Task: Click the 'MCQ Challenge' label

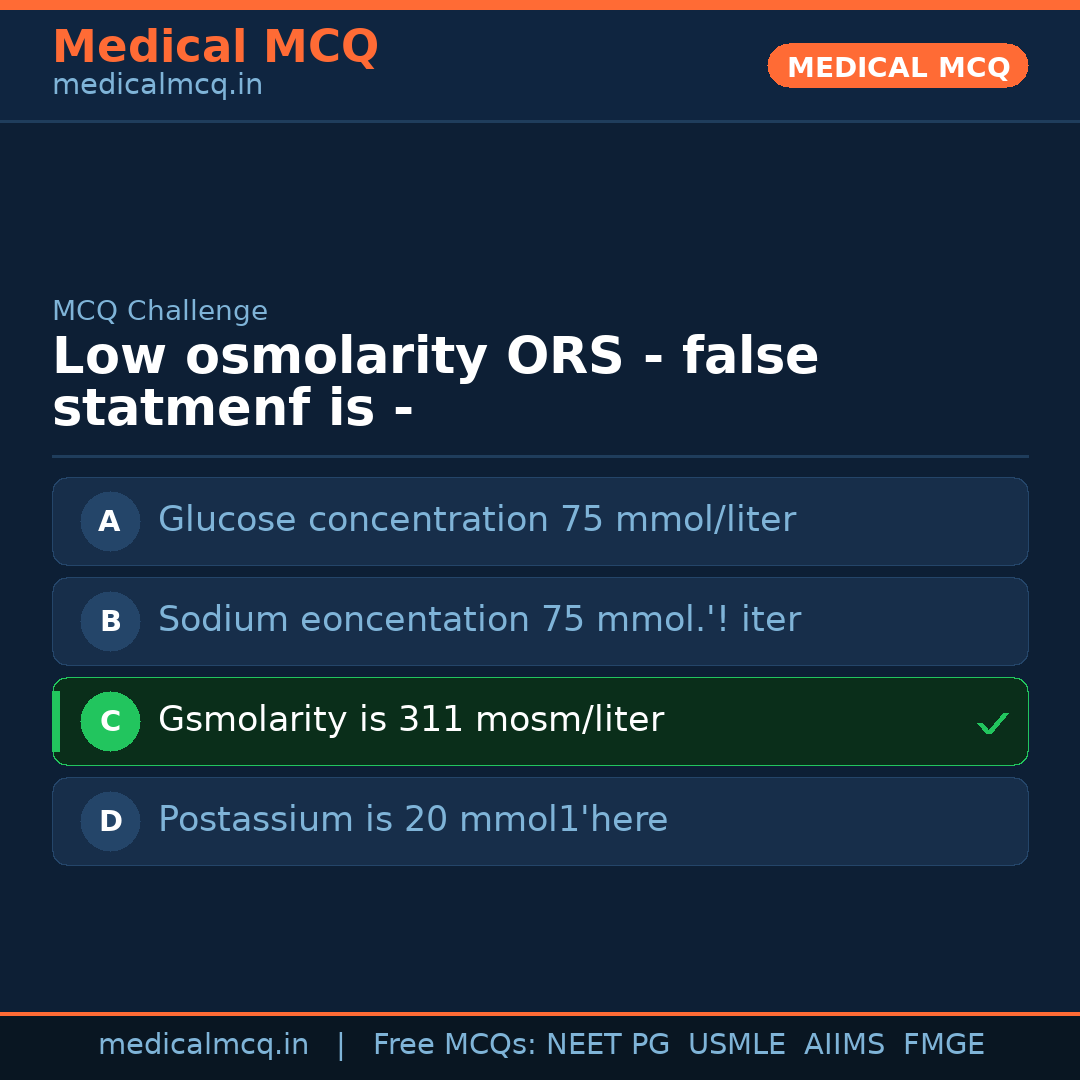Action: point(160,312)
